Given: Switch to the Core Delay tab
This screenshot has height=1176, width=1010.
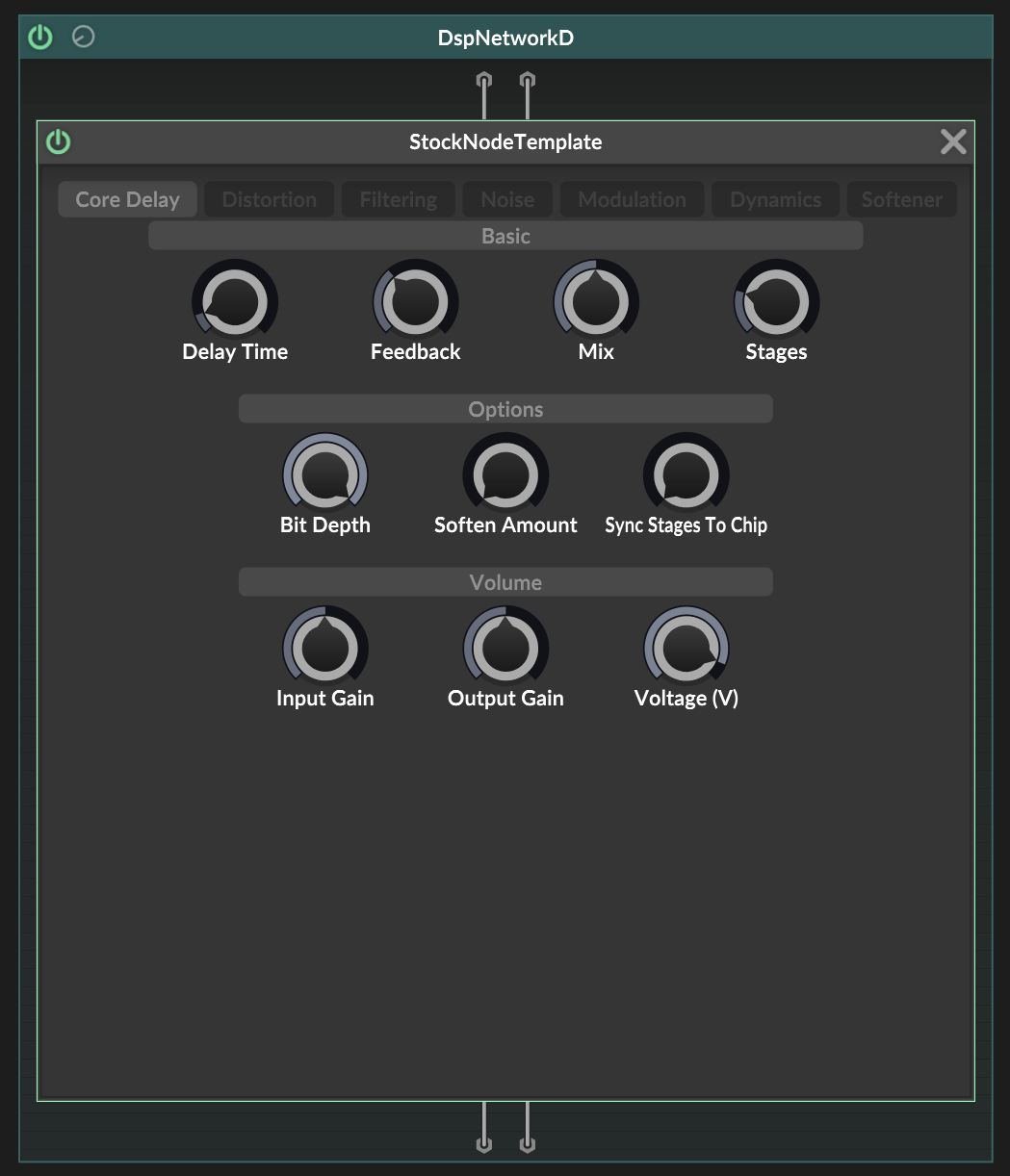Looking at the screenshot, I should (127, 199).
